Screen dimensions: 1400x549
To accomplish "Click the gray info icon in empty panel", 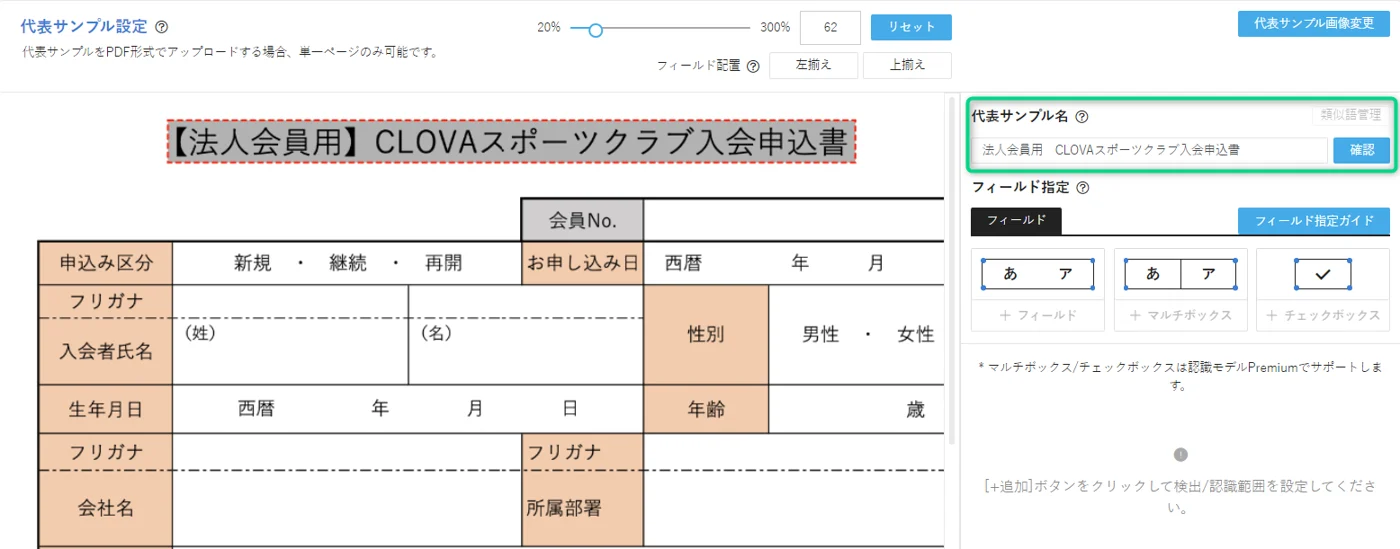I will point(1180,454).
